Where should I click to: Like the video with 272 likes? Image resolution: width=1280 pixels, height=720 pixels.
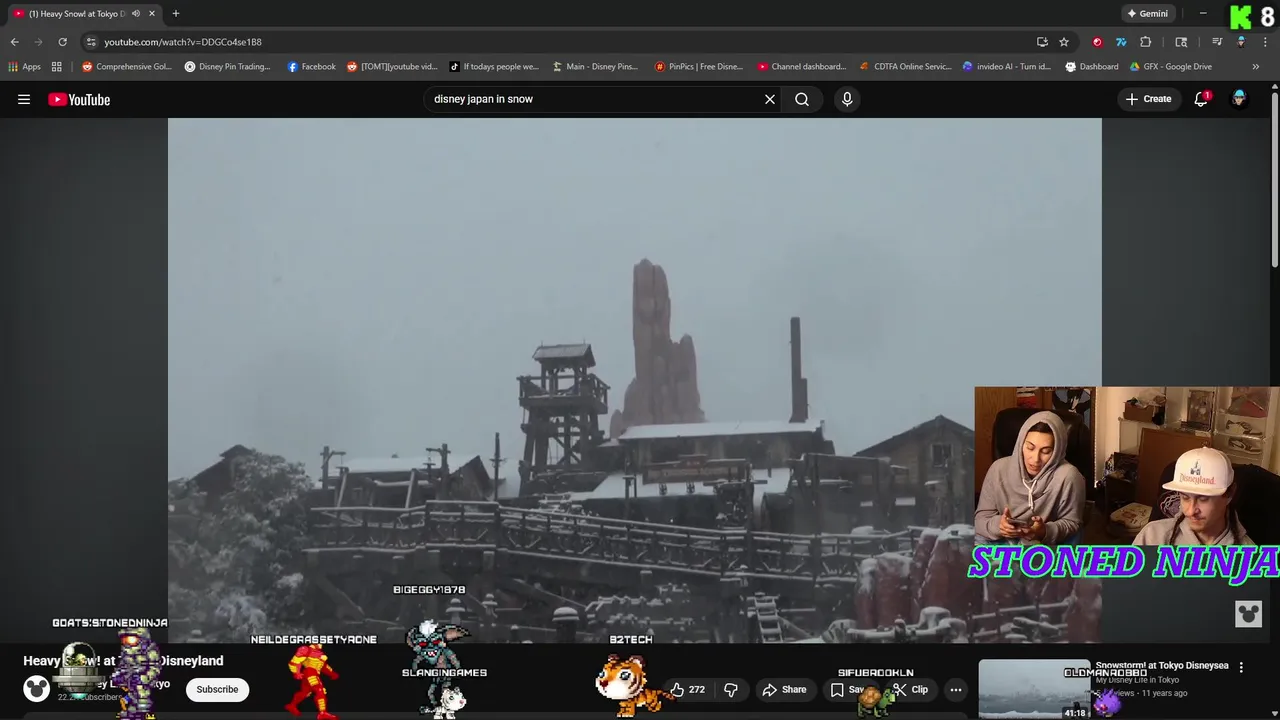(x=688, y=689)
